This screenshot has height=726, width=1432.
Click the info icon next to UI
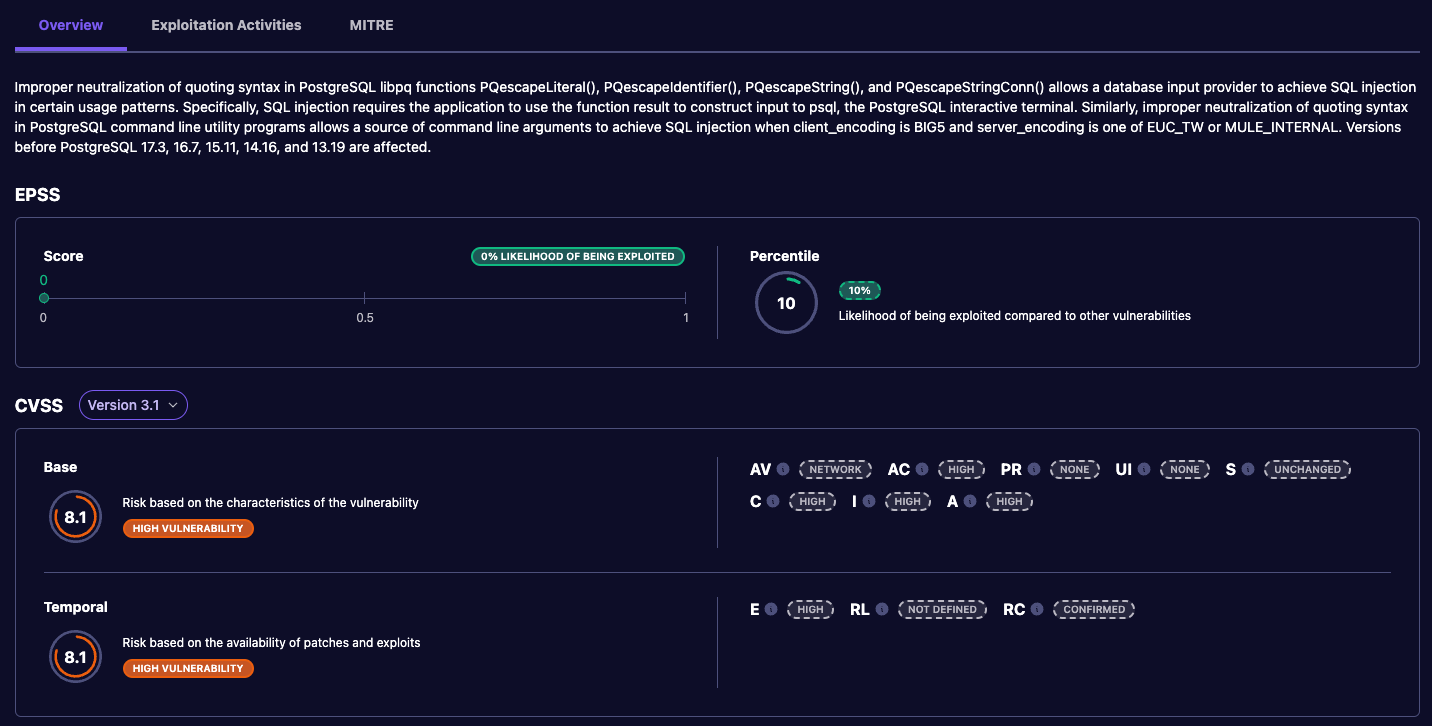pos(1144,469)
